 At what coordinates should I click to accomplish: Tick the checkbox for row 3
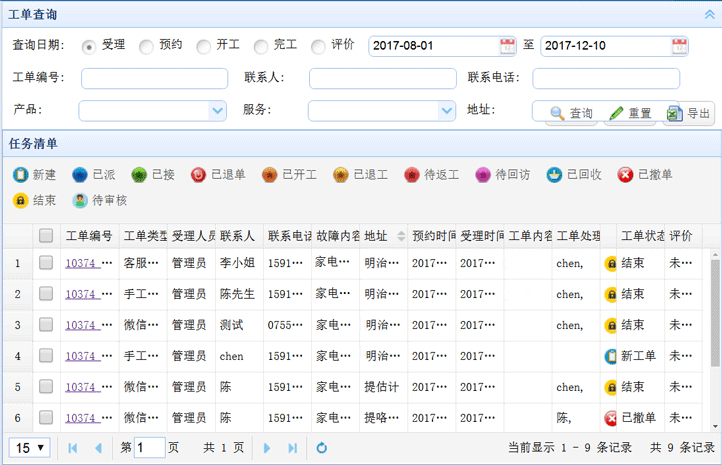pos(46,325)
